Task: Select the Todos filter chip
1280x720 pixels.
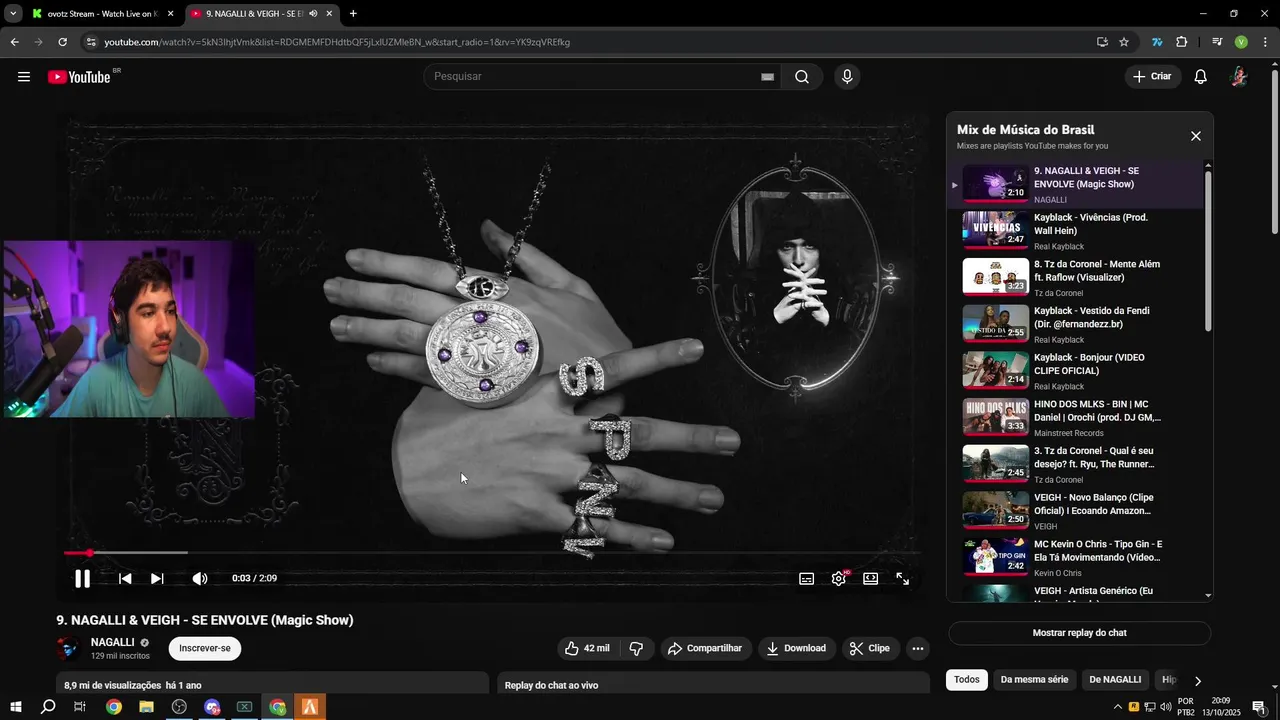Action: (x=966, y=680)
